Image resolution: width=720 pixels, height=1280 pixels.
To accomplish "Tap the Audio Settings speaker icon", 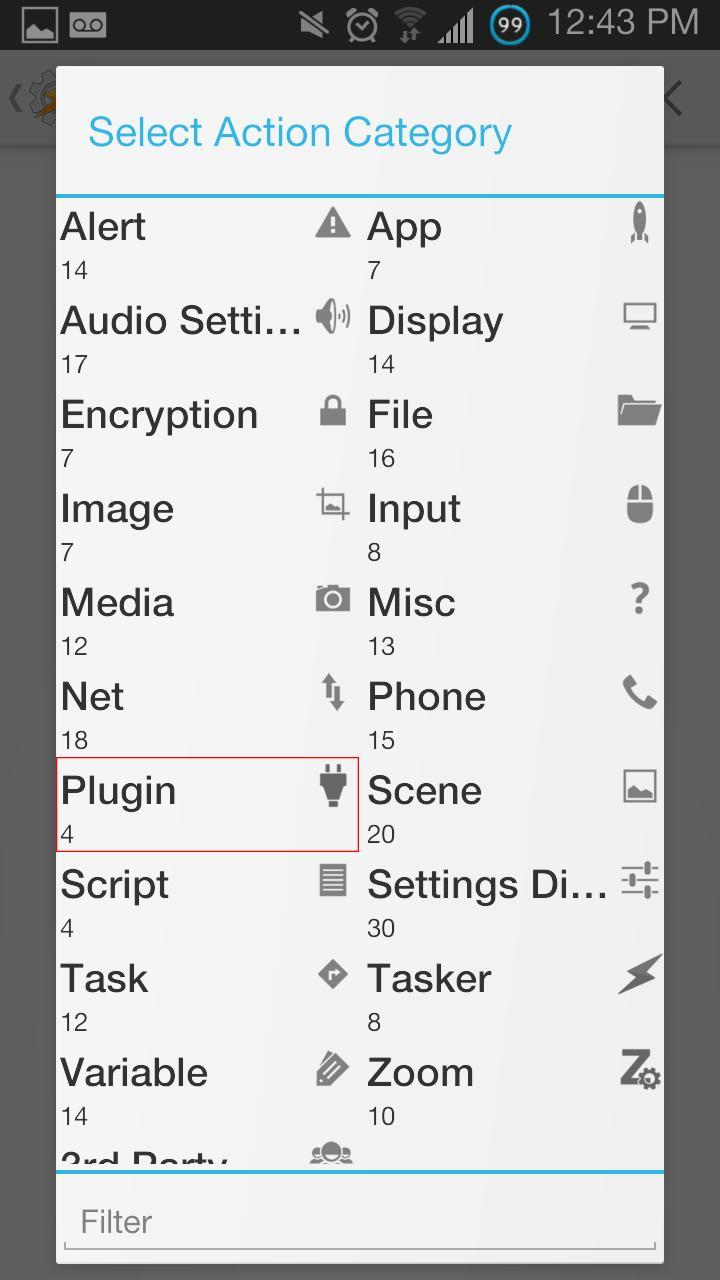I will pyautogui.click(x=332, y=317).
